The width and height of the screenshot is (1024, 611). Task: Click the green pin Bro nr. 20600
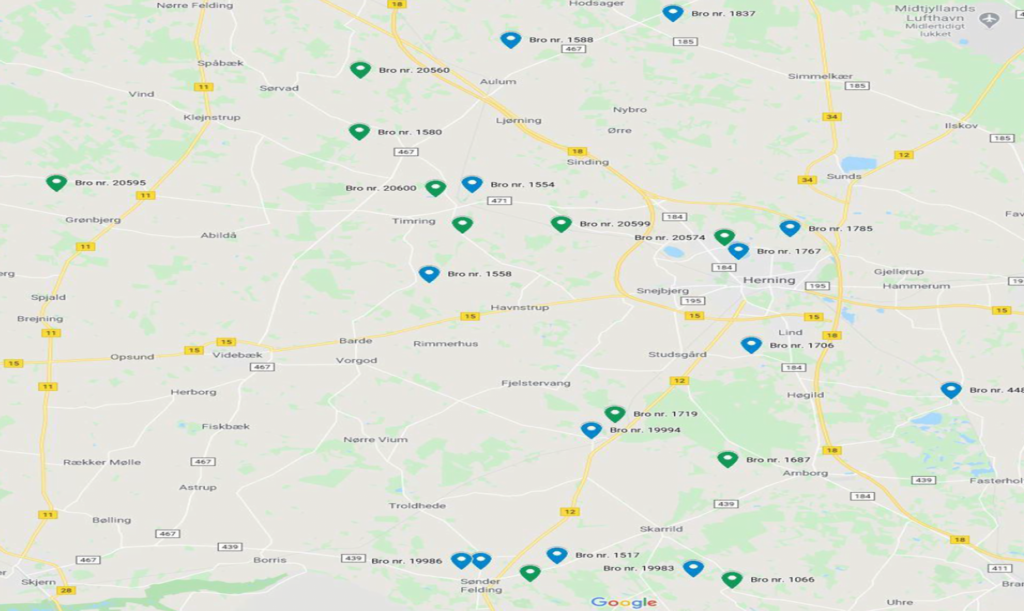[436, 188]
